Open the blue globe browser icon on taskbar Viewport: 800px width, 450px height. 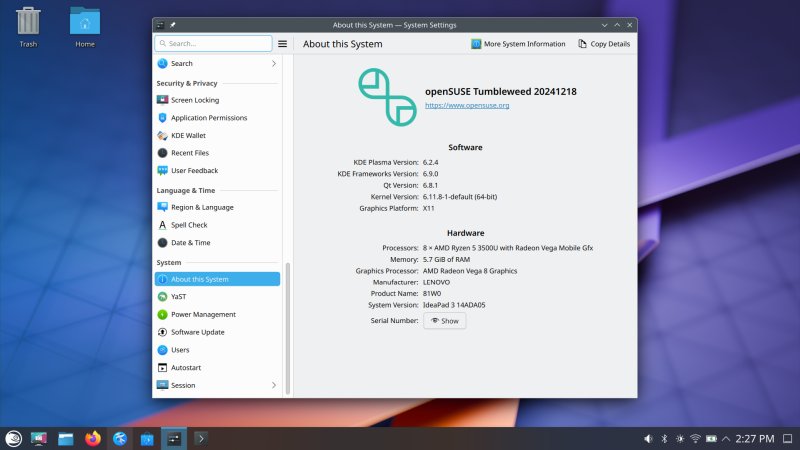tap(120, 439)
